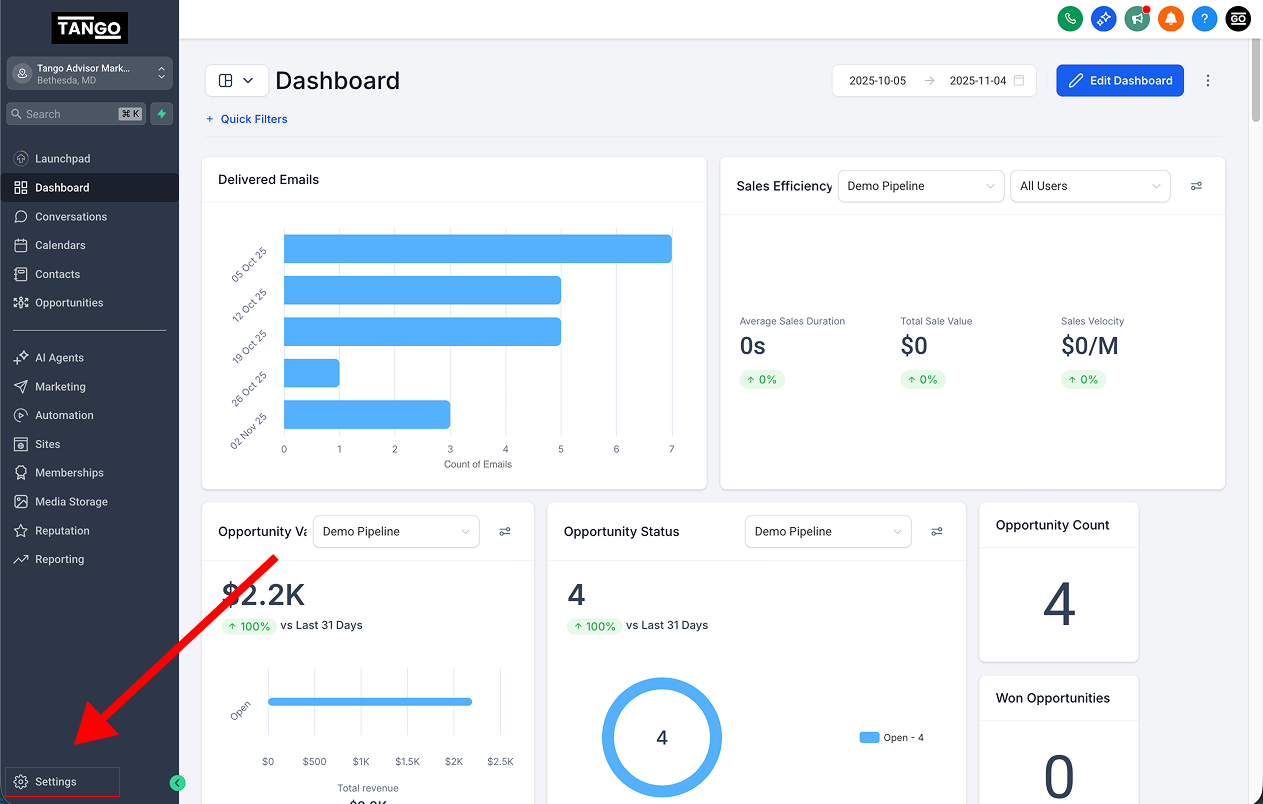Open the dashboard layout switcher dropdown
The image size is (1263, 804).
pyautogui.click(x=236, y=81)
